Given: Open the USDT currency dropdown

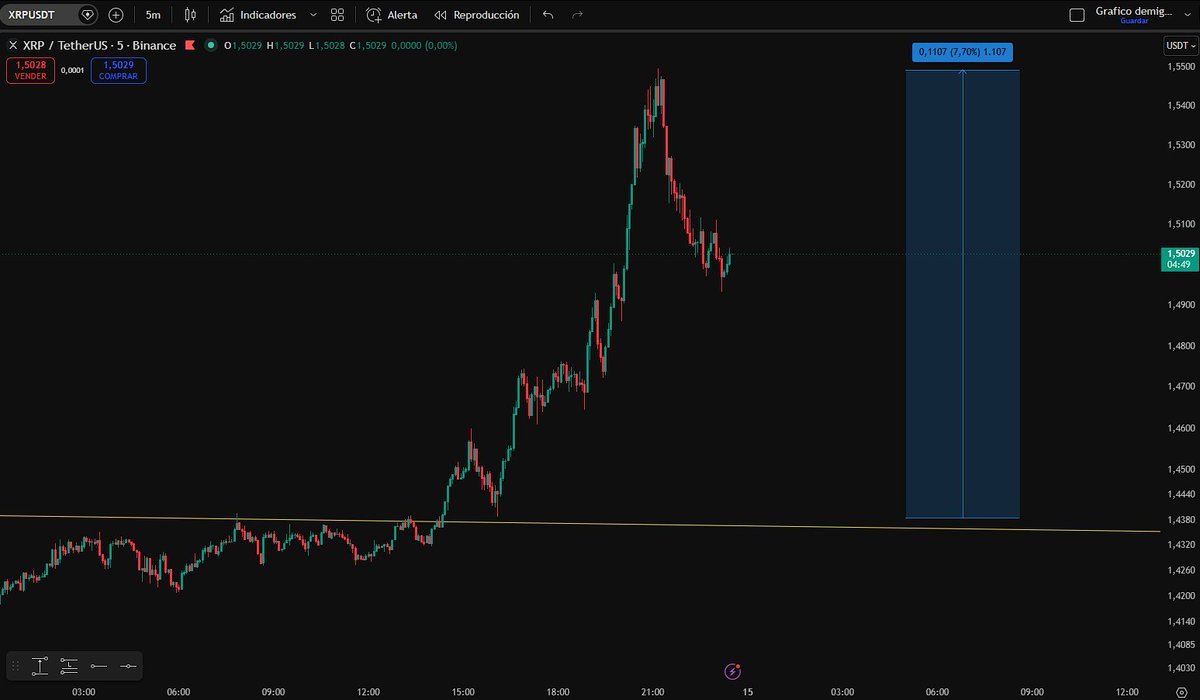Looking at the screenshot, I should tap(1180, 46).
